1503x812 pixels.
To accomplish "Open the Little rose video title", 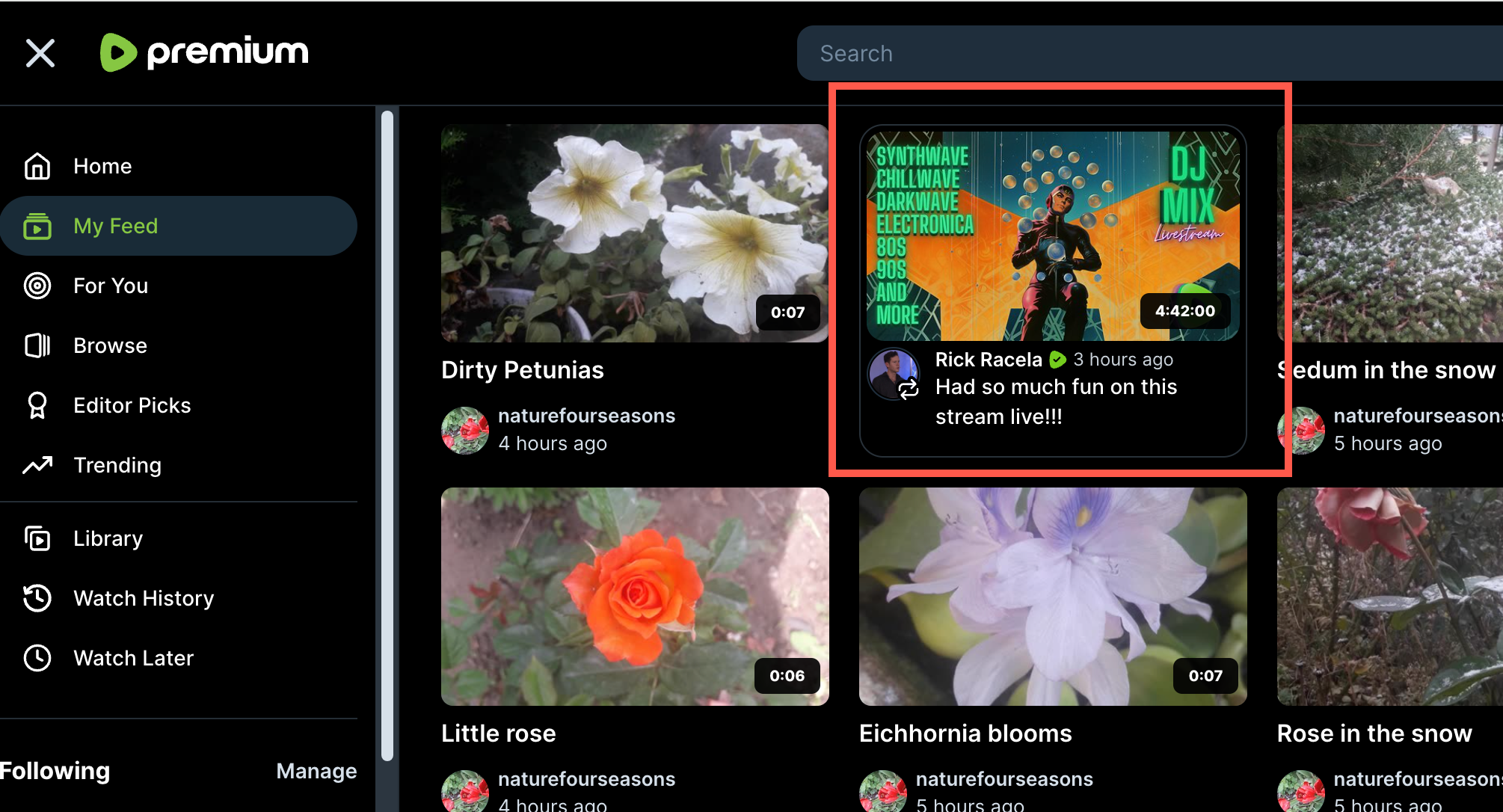I will click(498, 733).
